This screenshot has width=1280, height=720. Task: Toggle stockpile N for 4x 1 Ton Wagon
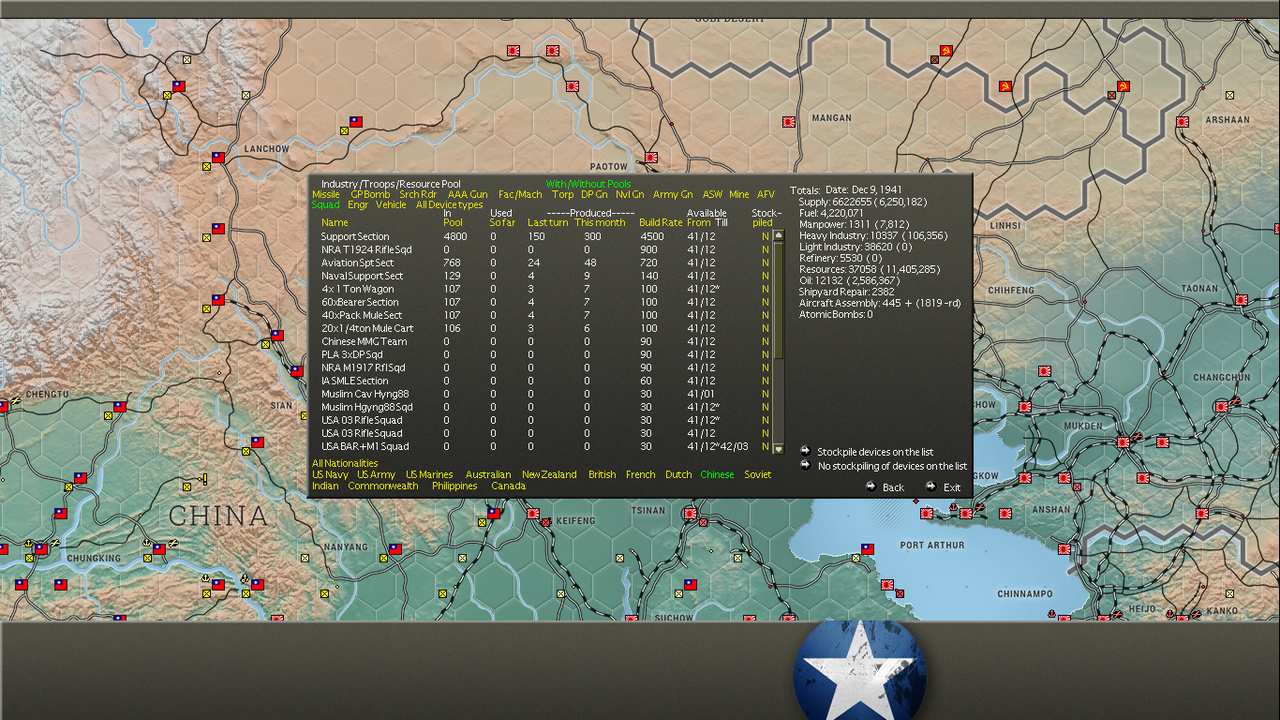coord(765,289)
